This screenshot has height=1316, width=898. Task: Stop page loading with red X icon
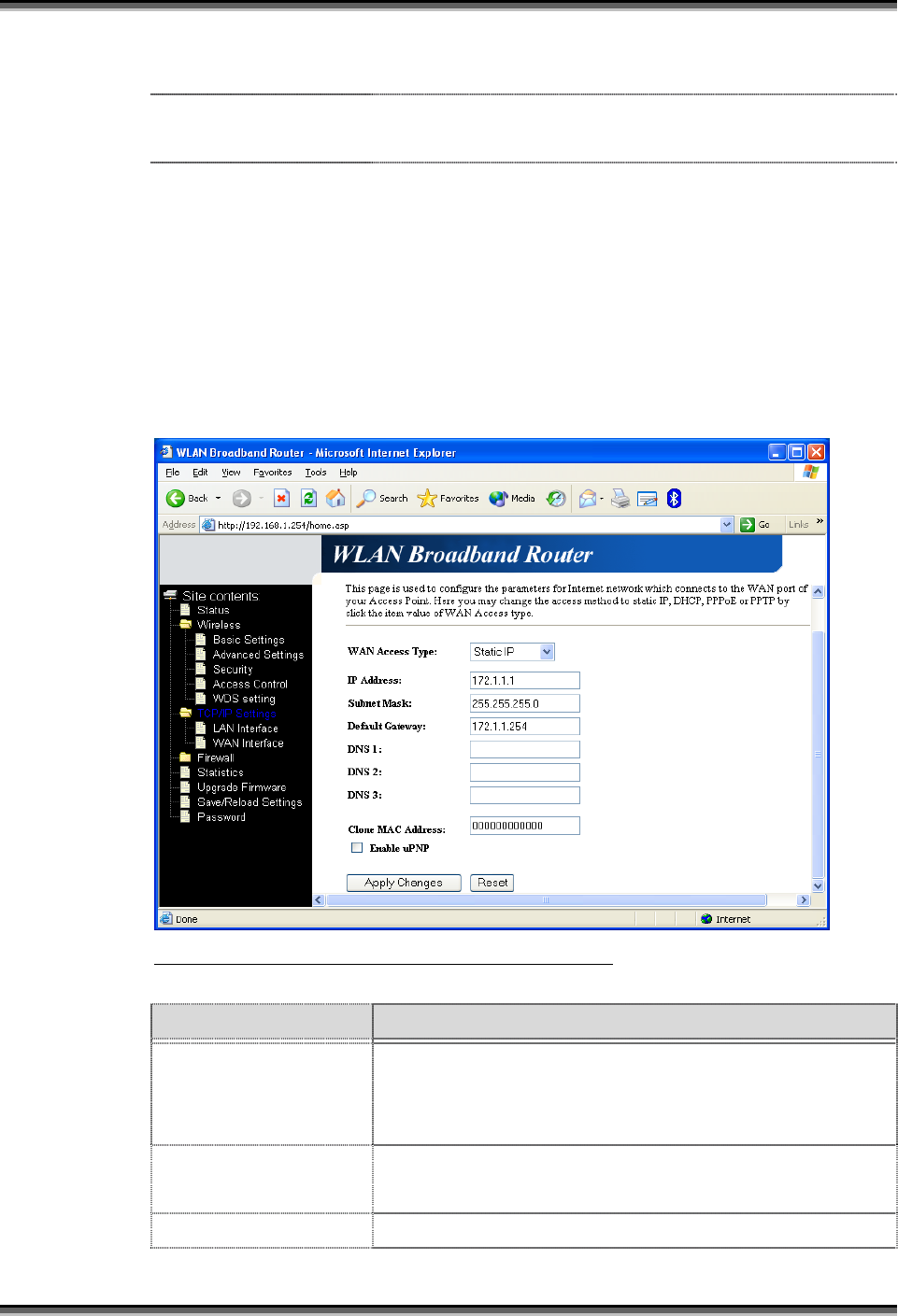pos(281,499)
